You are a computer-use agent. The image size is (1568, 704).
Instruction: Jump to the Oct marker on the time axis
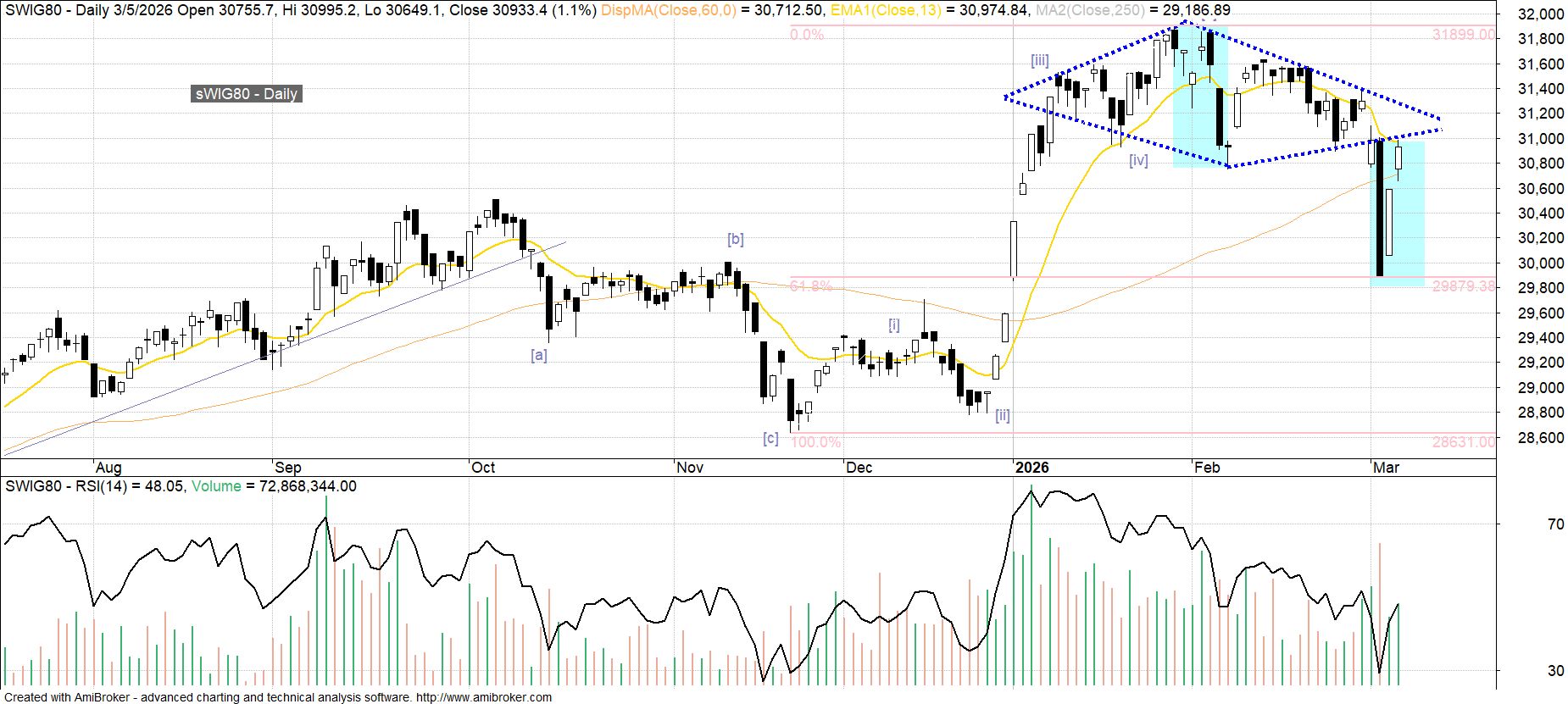[483, 468]
